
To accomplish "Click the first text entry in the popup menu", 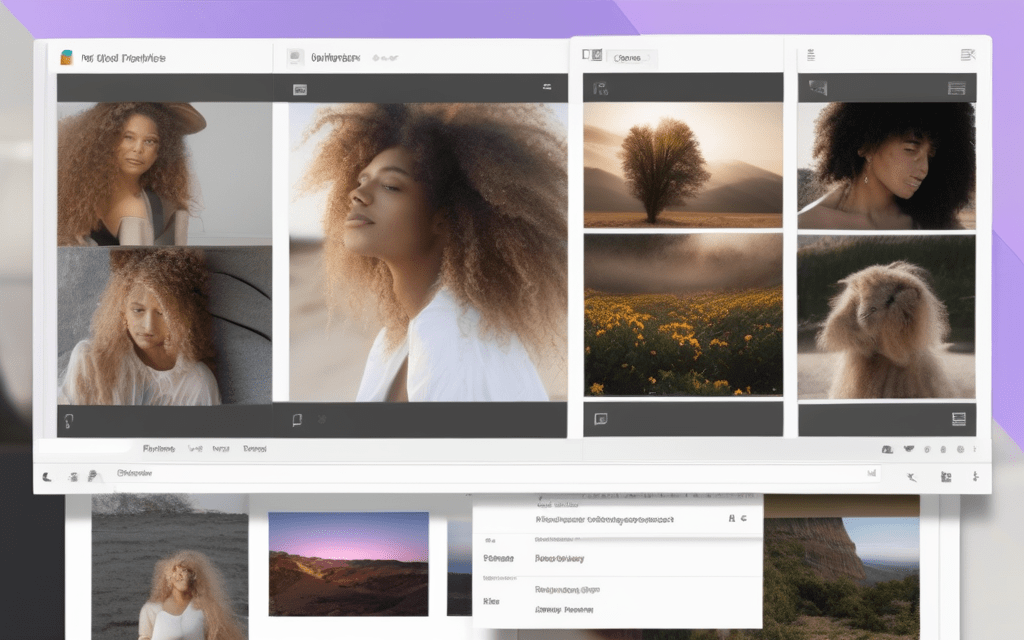I will coord(603,519).
